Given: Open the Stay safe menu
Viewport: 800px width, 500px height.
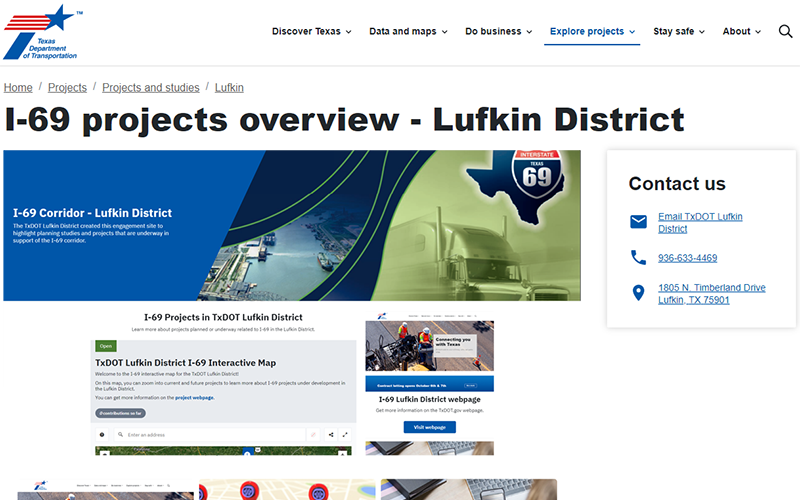Looking at the screenshot, I should (679, 32).
